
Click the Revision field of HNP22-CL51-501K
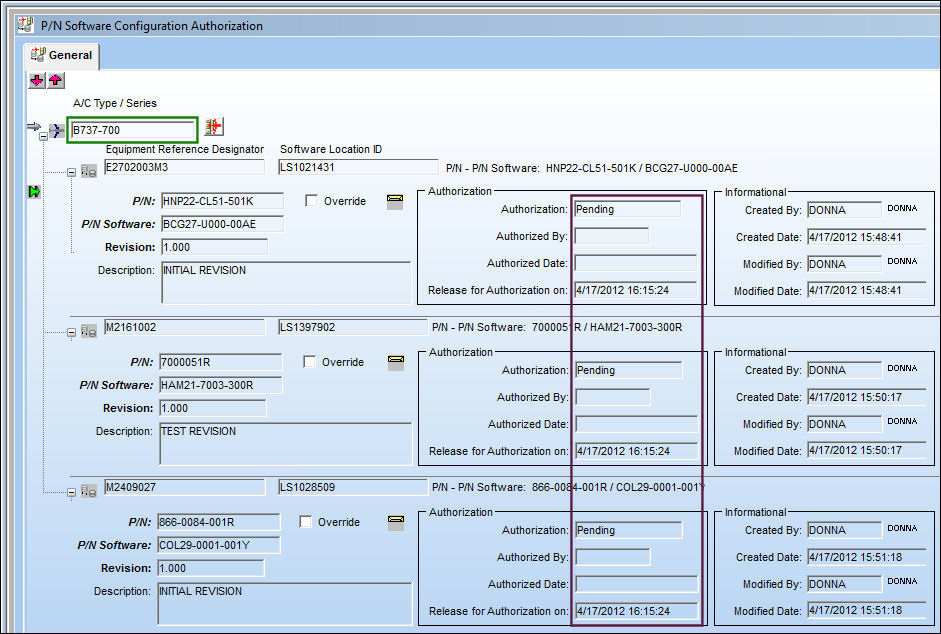(x=214, y=247)
